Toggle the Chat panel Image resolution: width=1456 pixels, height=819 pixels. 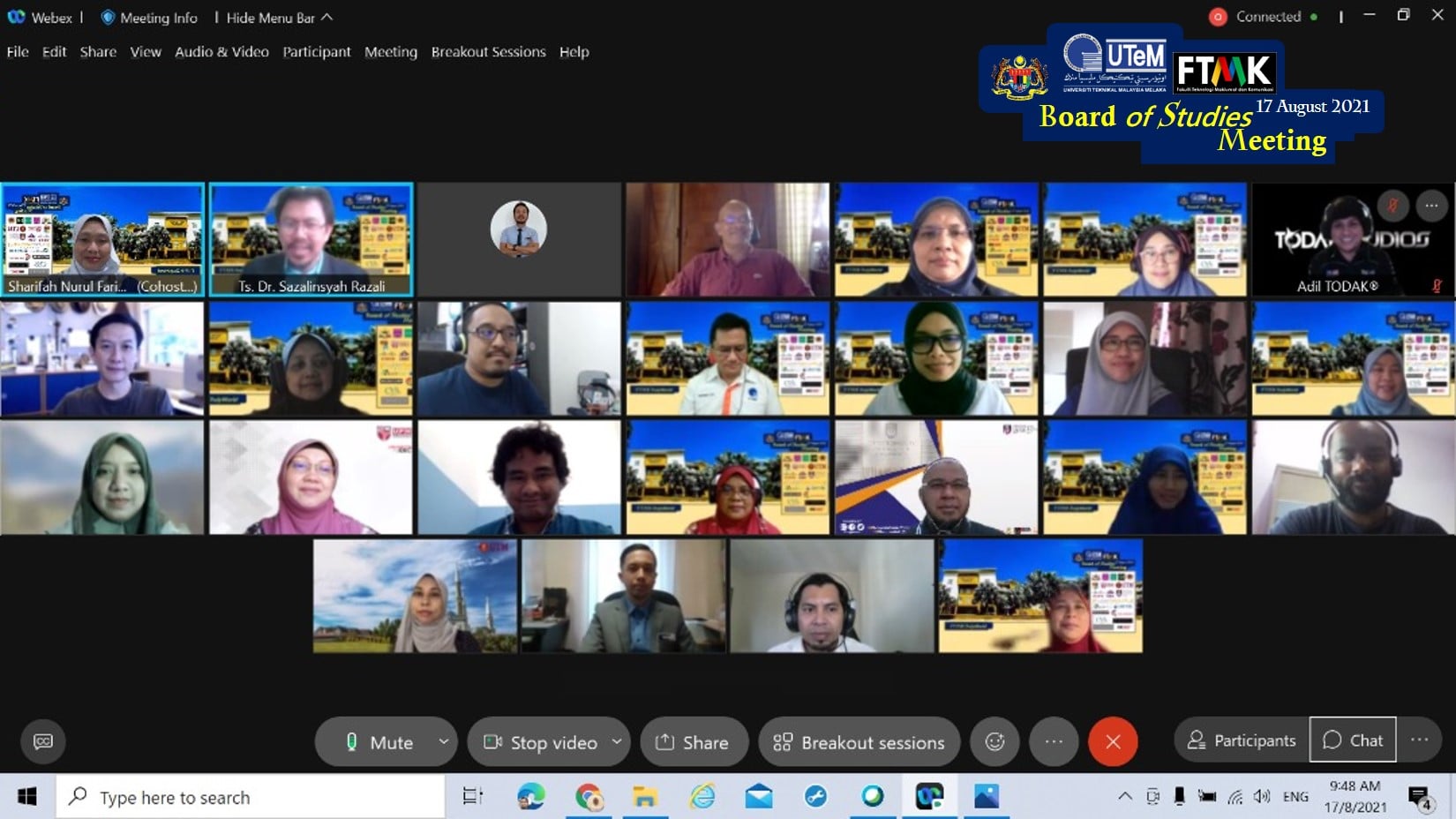tap(1352, 740)
